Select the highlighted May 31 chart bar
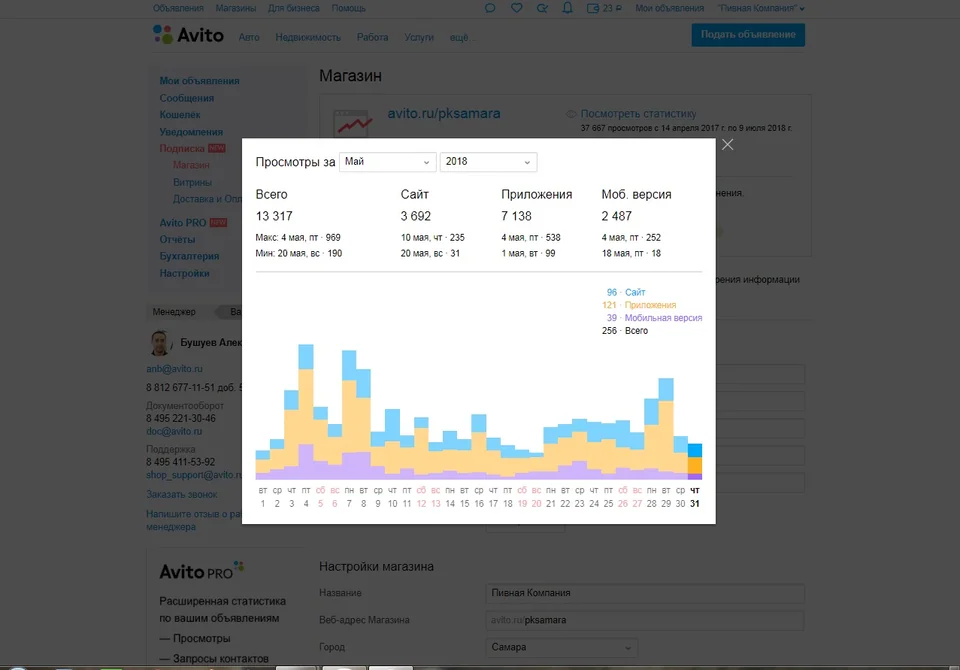The width and height of the screenshot is (960, 670). [695, 461]
